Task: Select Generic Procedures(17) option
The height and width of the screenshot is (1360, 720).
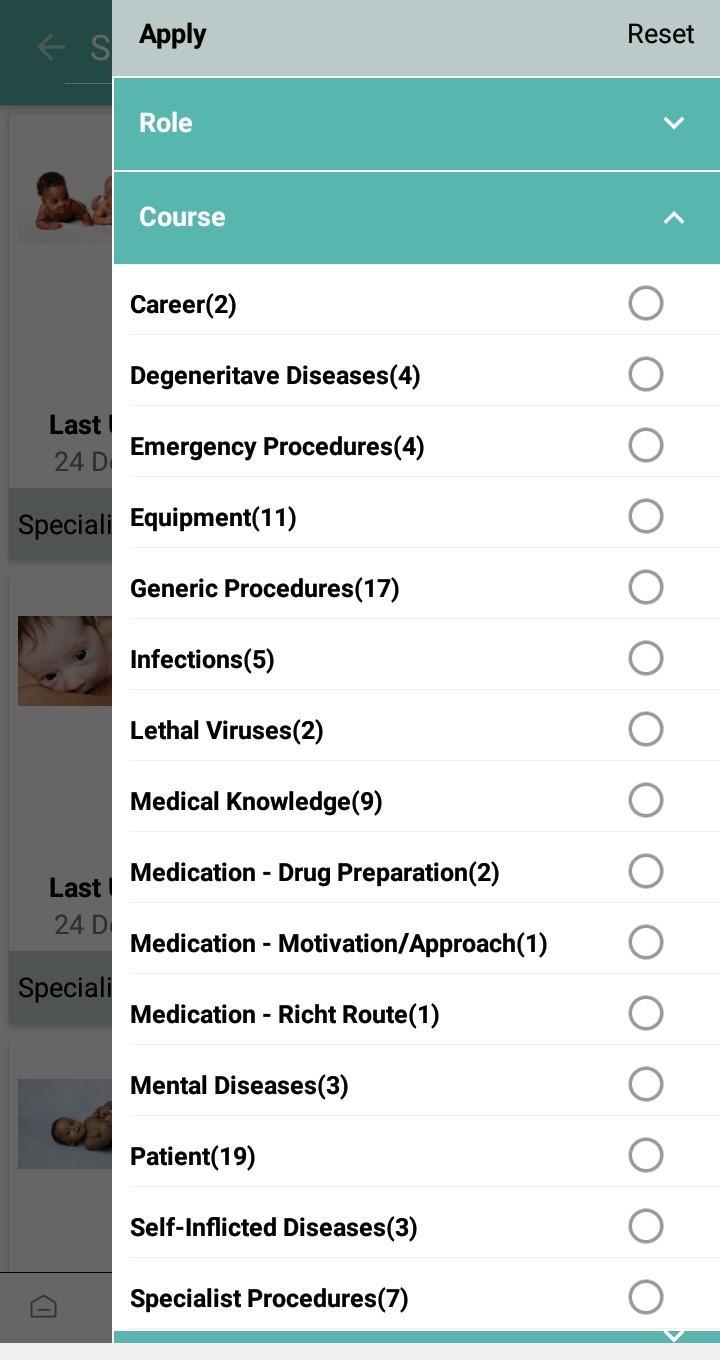Action: (x=646, y=587)
